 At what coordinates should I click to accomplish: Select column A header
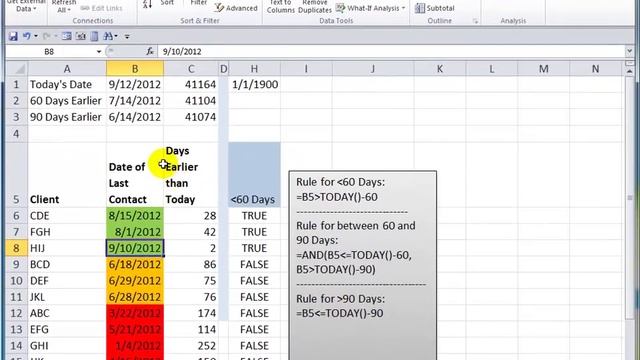(67, 69)
